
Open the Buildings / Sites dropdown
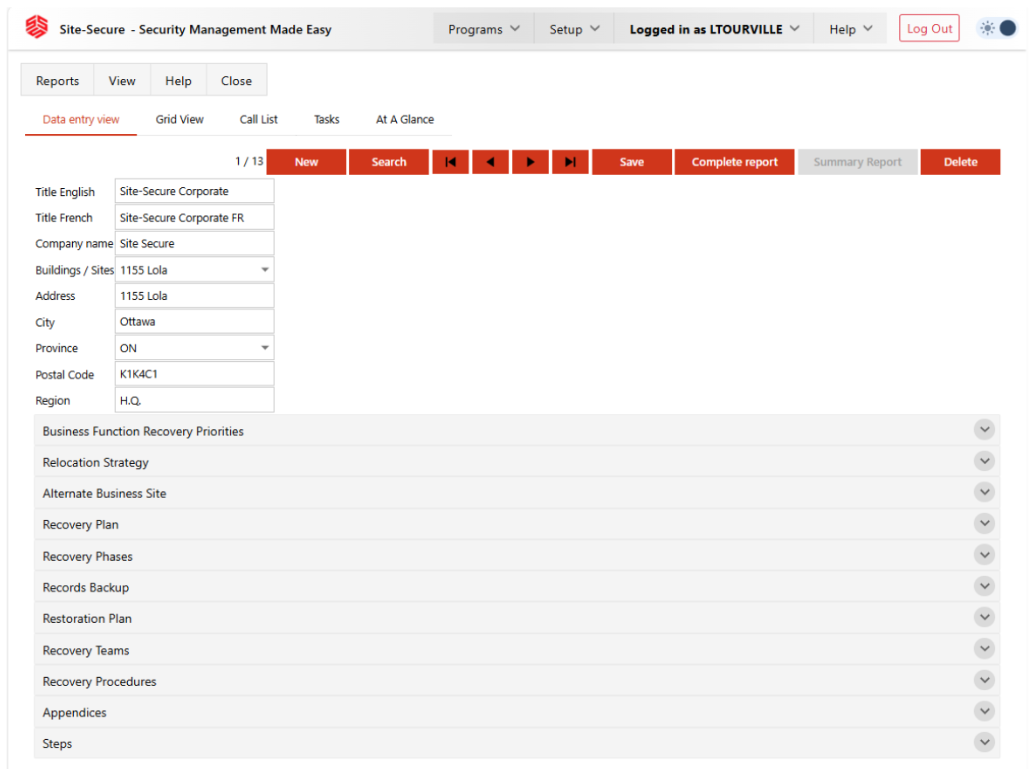click(265, 270)
